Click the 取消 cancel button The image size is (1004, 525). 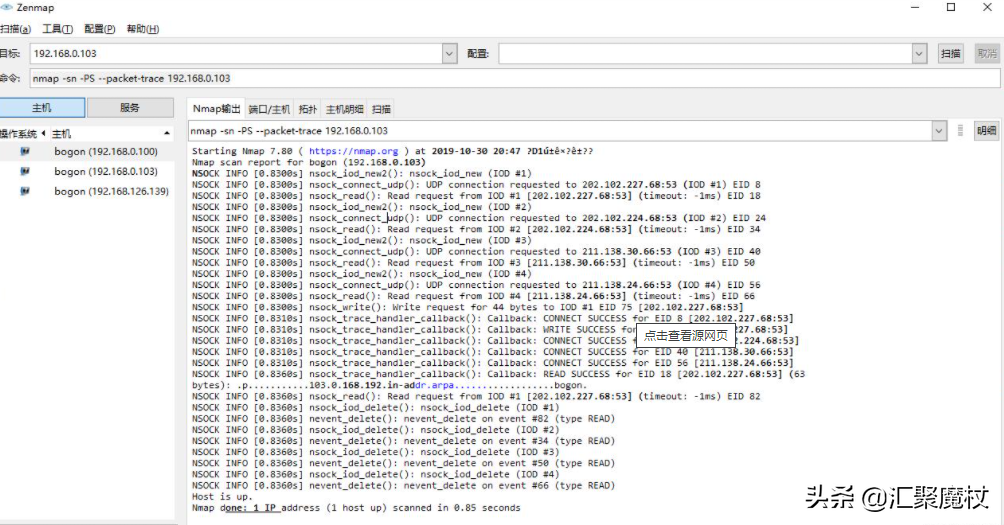point(987,54)
